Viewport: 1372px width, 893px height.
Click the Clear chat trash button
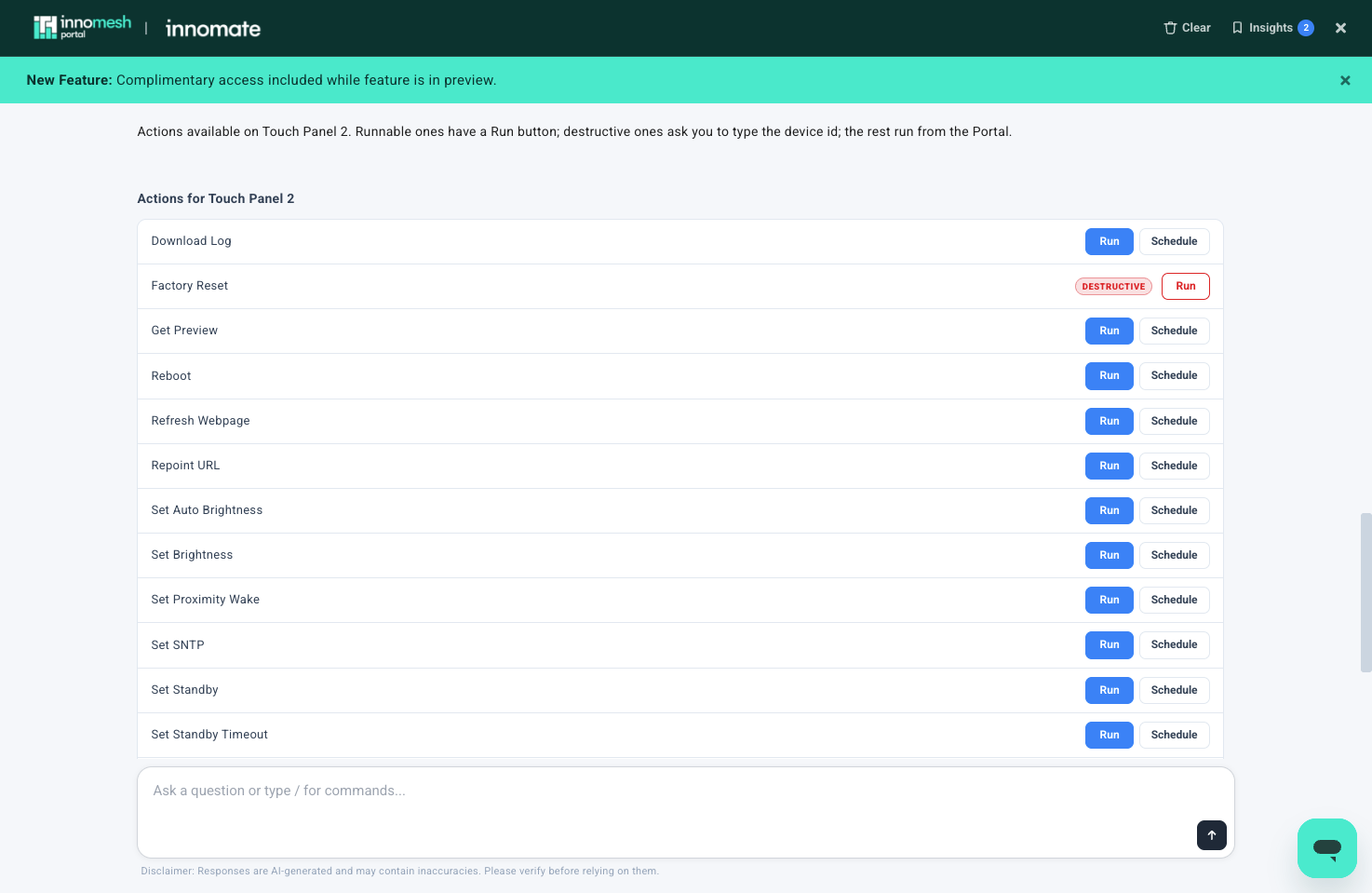(1187, 28)
